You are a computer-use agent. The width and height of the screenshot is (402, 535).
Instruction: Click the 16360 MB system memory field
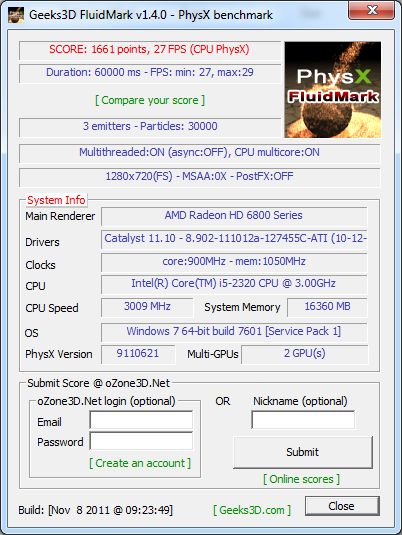click(327, 307)
